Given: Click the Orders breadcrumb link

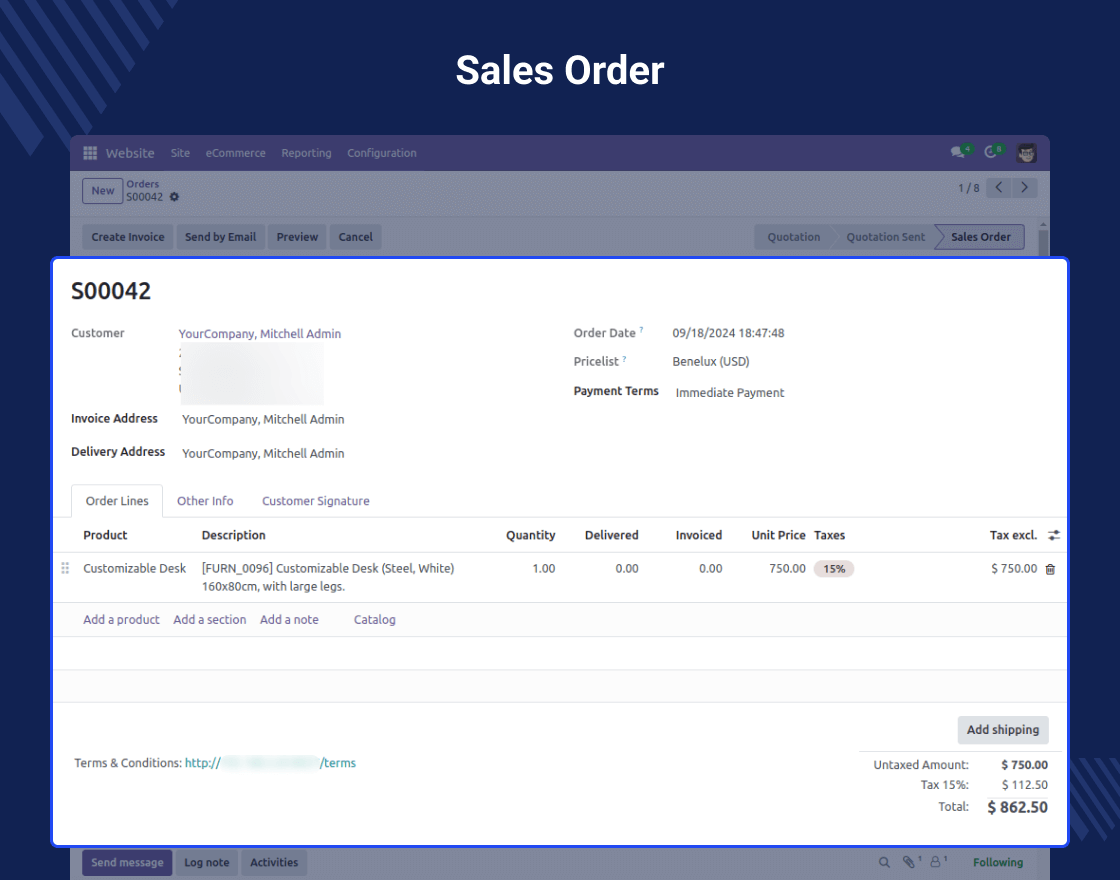Looking at the screenshot, I should pos(143,184).
